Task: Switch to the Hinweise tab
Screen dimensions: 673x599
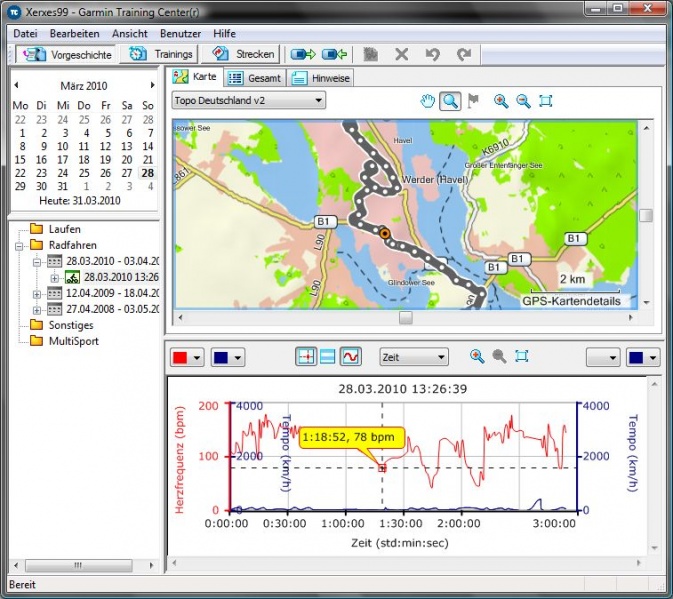Action: 321,78
